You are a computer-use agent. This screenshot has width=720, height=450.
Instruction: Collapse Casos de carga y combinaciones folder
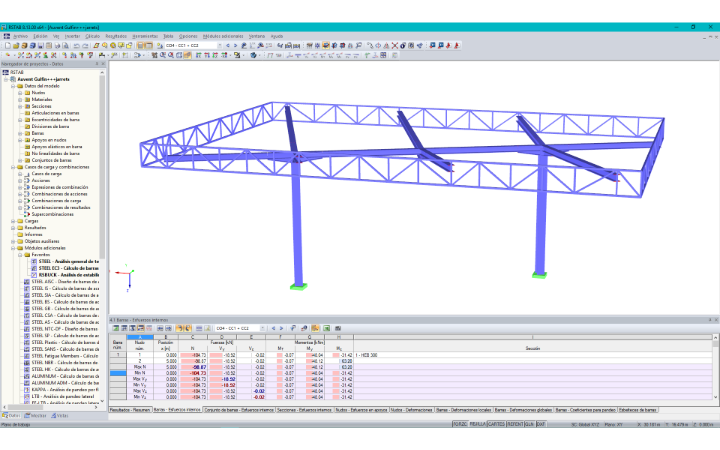click(x=13, y=167)
